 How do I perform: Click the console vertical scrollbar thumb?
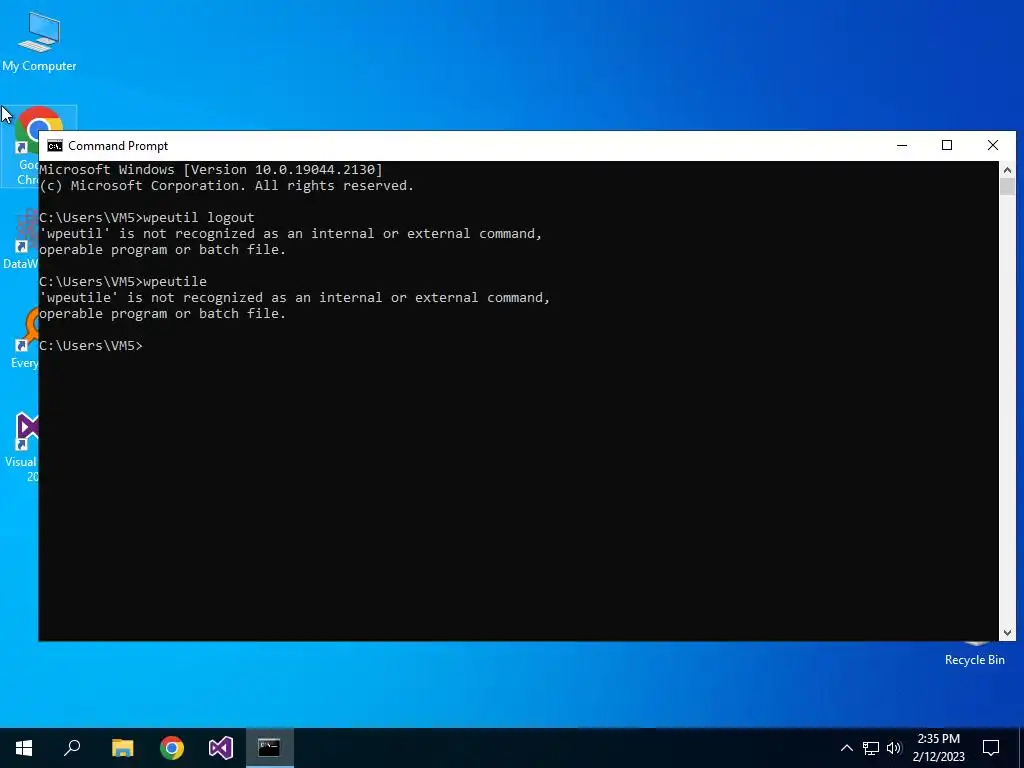coord(1007,187)
